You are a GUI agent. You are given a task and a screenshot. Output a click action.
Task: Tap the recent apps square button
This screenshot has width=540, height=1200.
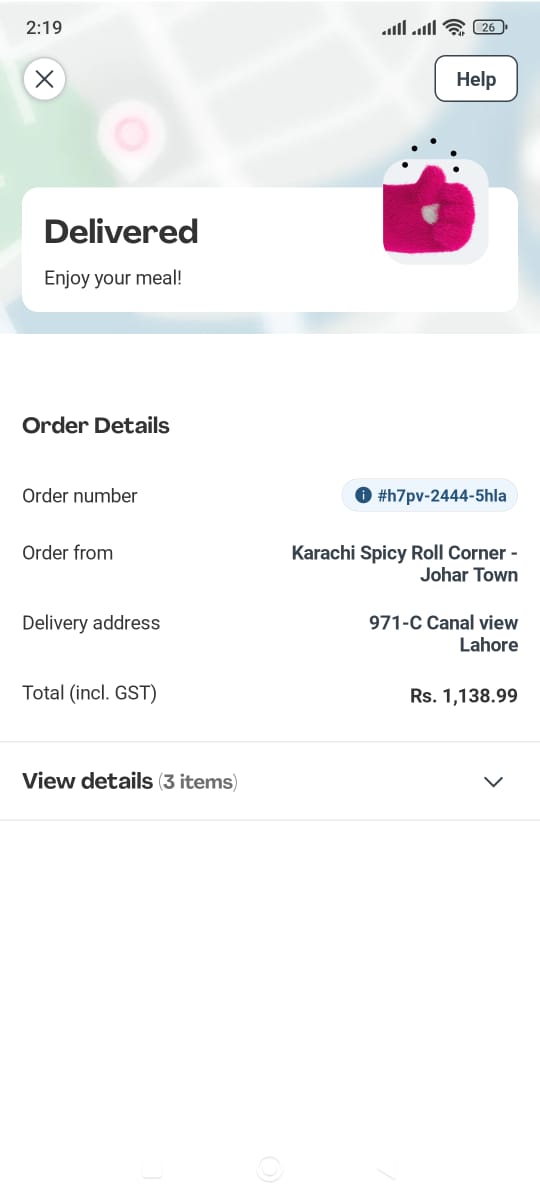(x=152, y=1168)
